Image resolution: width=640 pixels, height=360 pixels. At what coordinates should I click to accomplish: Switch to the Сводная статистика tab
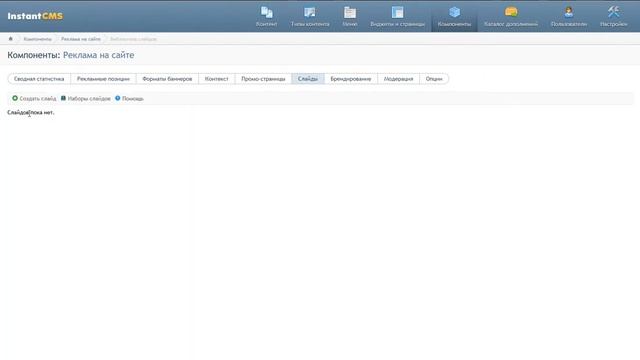point(39,79)
